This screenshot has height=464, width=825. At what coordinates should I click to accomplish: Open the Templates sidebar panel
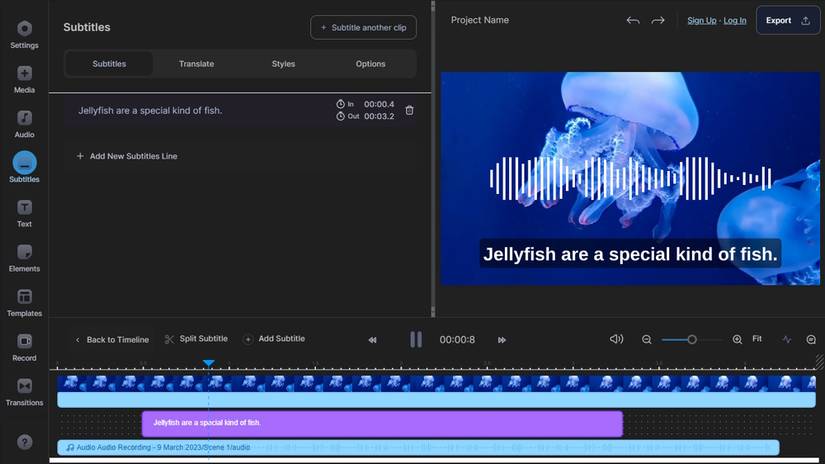pos(24,303)
